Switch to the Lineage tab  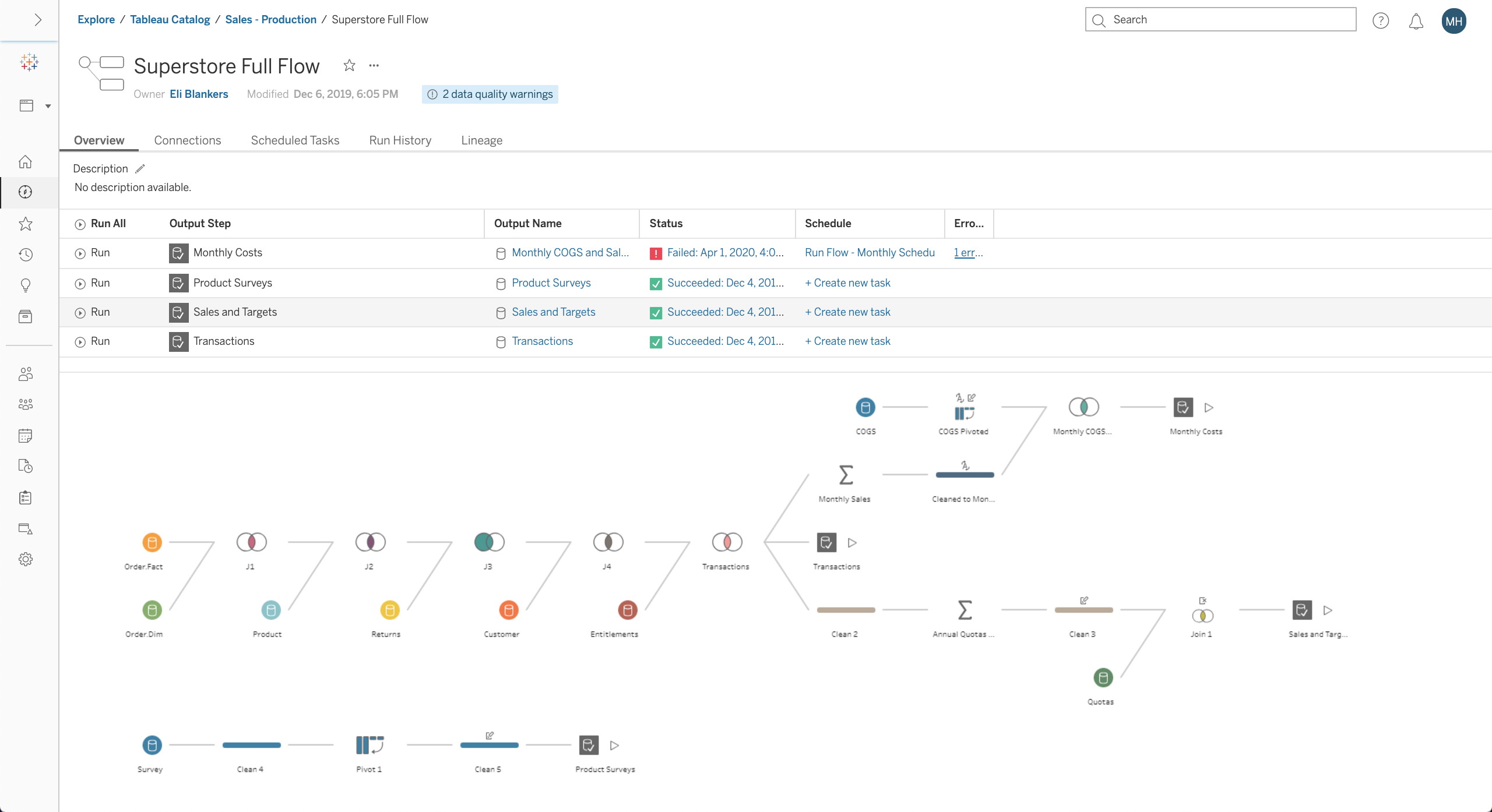click(482, 140)
